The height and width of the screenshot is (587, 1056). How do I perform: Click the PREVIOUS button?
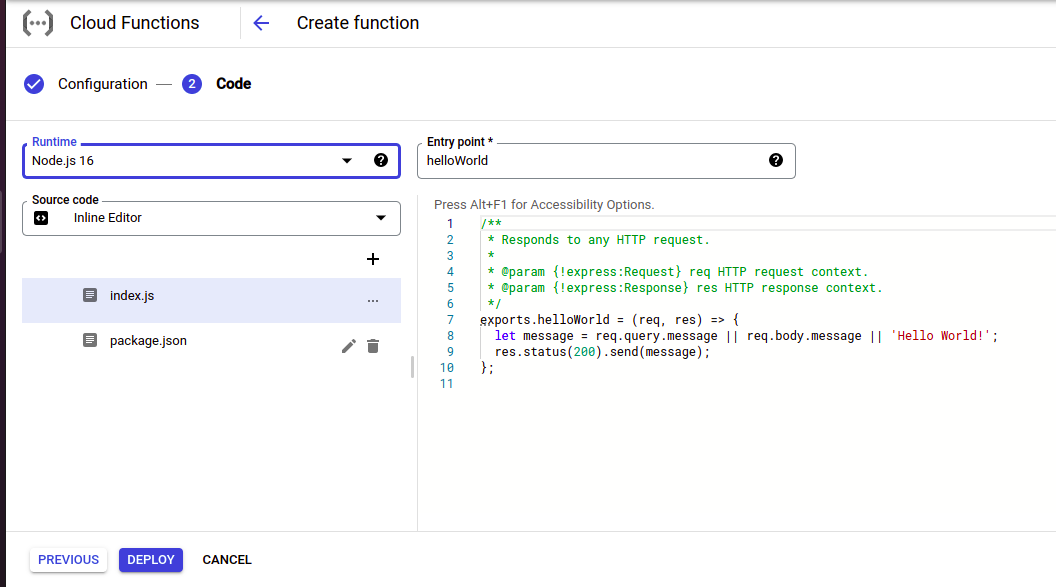68,560
